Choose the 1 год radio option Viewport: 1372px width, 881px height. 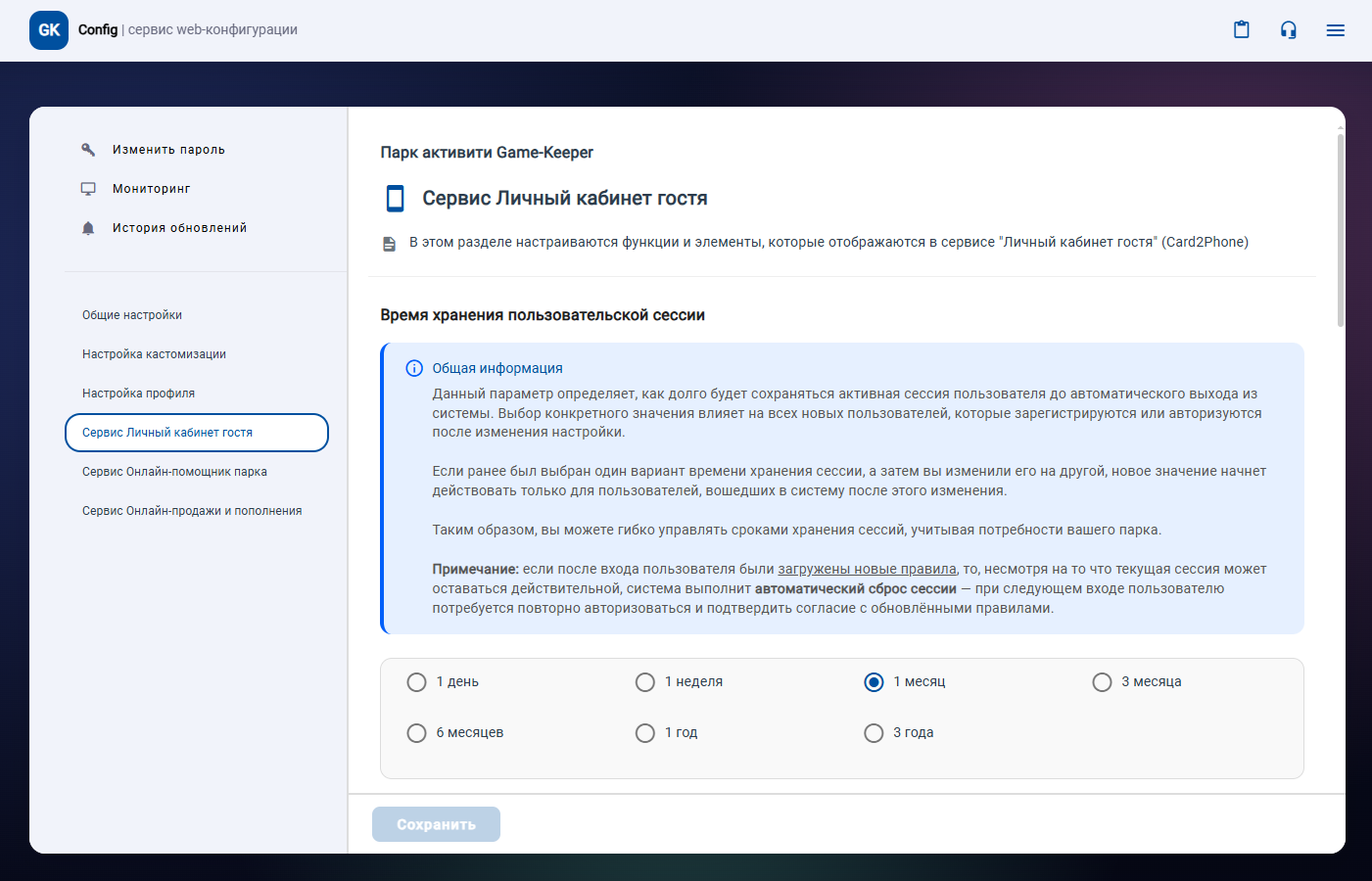pyautogui.click(x=645, y=733)
